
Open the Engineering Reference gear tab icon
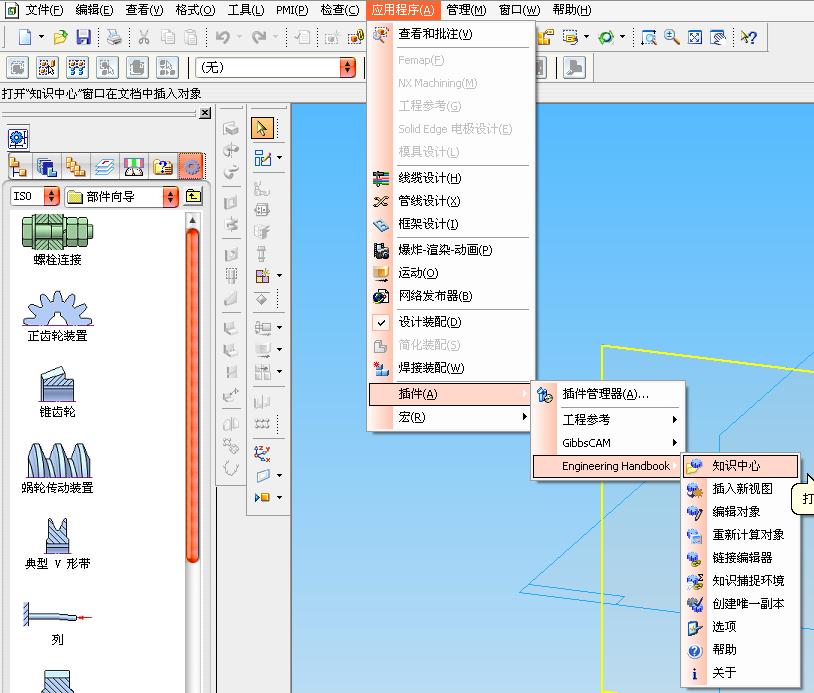tap(192, 167)
